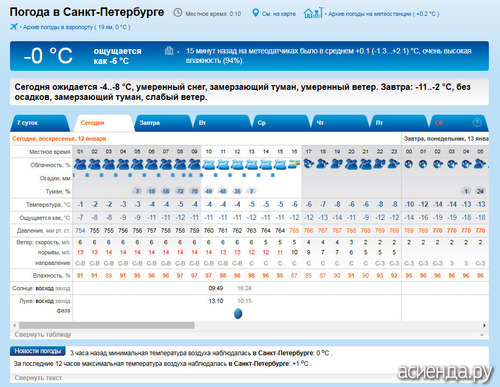Screen dimensions: 500x387
Task: Click the ощущается как -6 °C text
Action: [117, 56]
